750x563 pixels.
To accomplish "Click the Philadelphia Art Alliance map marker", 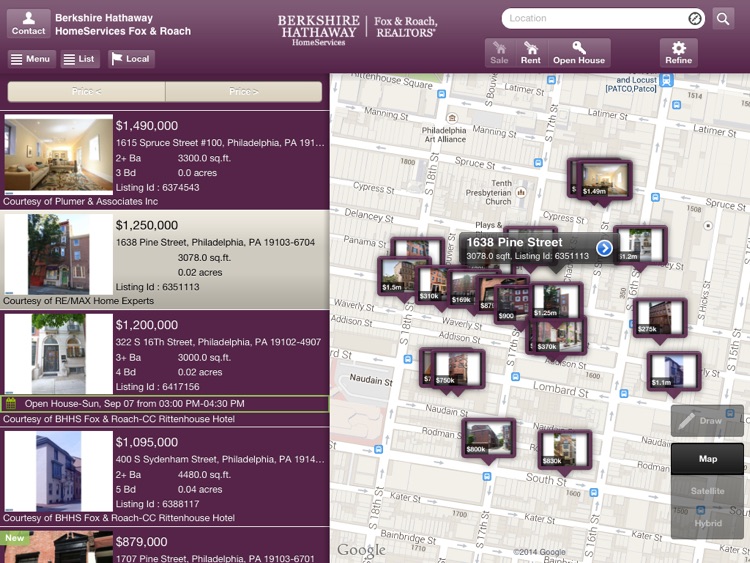I will point(452,118).
